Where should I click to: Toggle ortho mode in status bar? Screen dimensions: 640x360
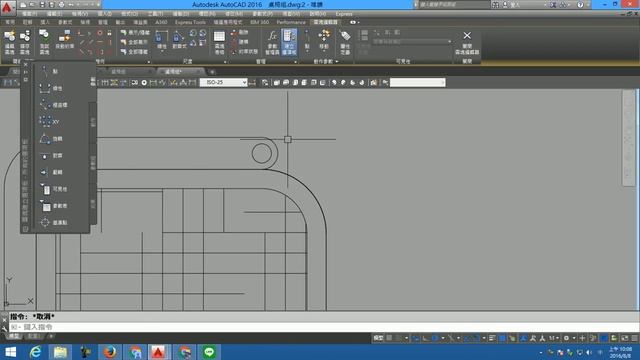coord(425,338)
